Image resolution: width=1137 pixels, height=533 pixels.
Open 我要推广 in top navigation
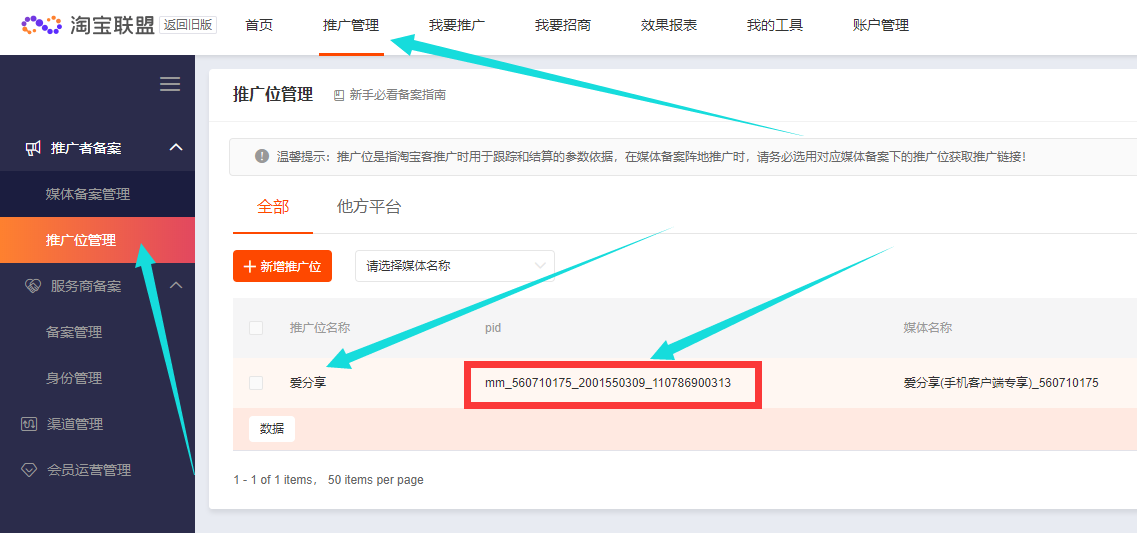pyautogui.click(x=457, y=25)
